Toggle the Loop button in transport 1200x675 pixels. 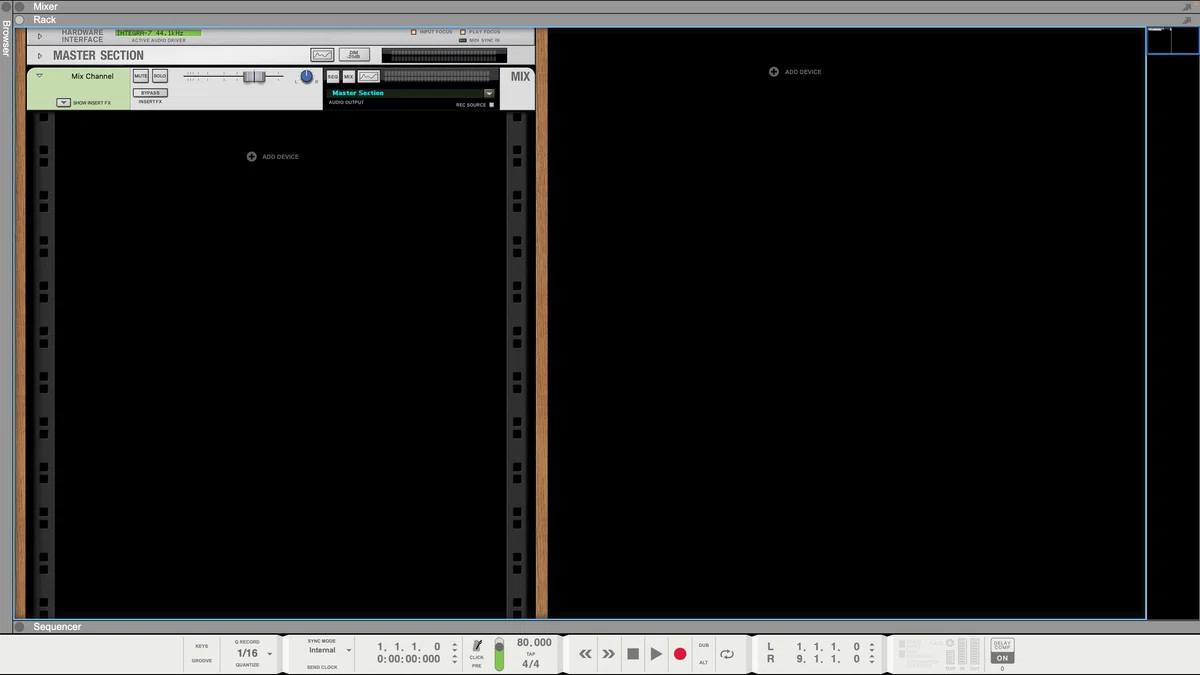point(727,654)
